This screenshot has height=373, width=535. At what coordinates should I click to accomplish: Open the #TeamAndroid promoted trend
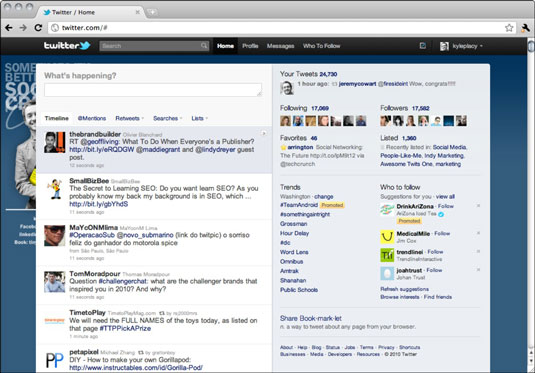click(x=299, y=205)
